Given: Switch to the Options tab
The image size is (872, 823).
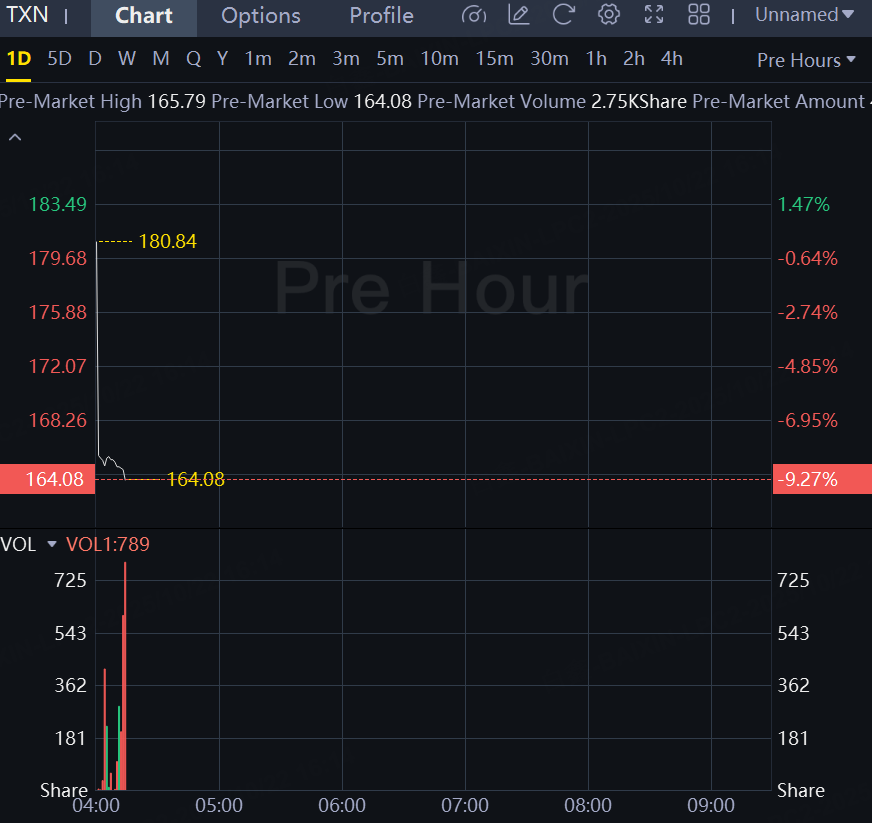Looking at the screenshot, I should (x=260, y=16).
